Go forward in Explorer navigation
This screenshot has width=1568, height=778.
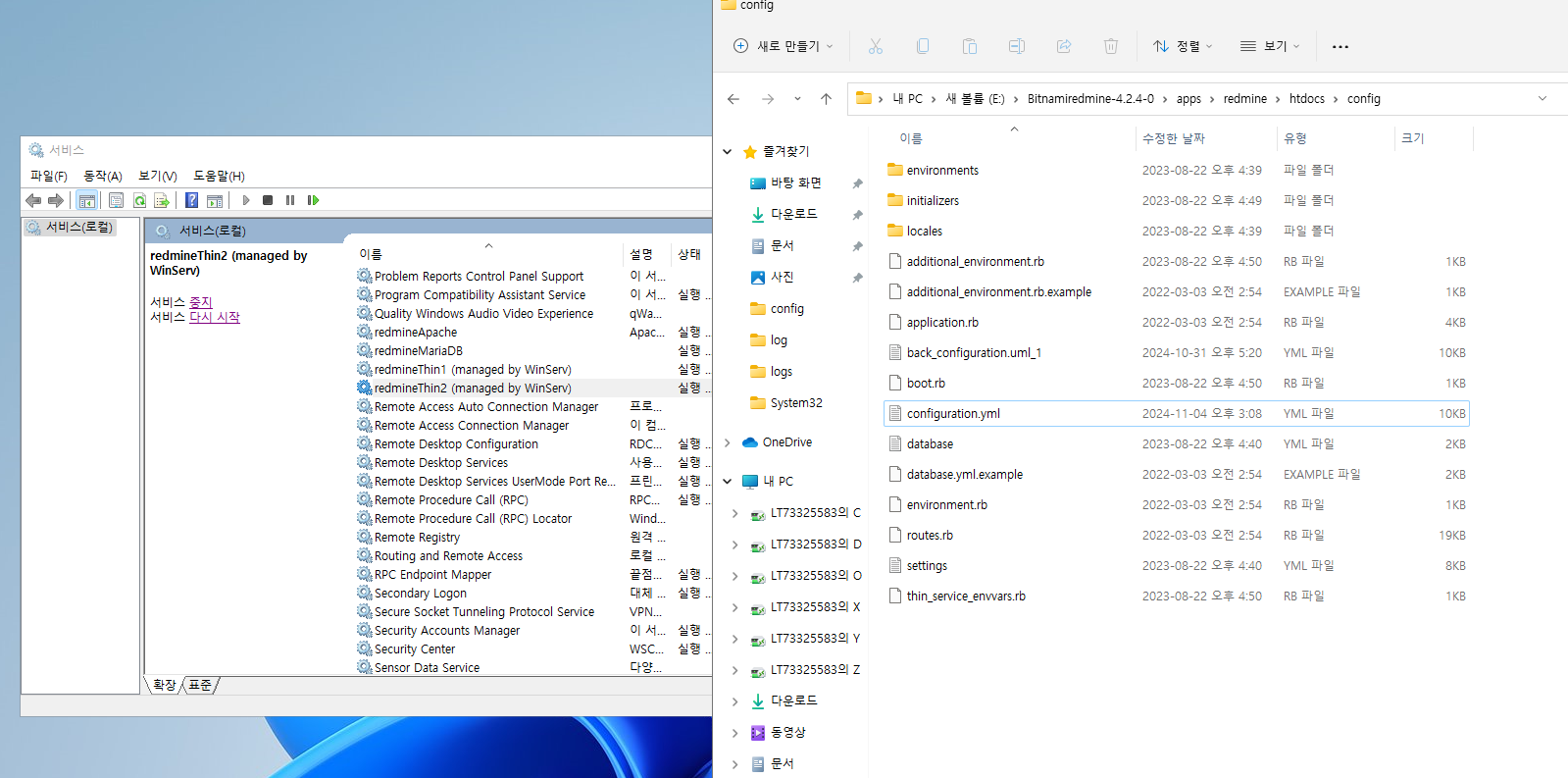click(x=768, y=99)
